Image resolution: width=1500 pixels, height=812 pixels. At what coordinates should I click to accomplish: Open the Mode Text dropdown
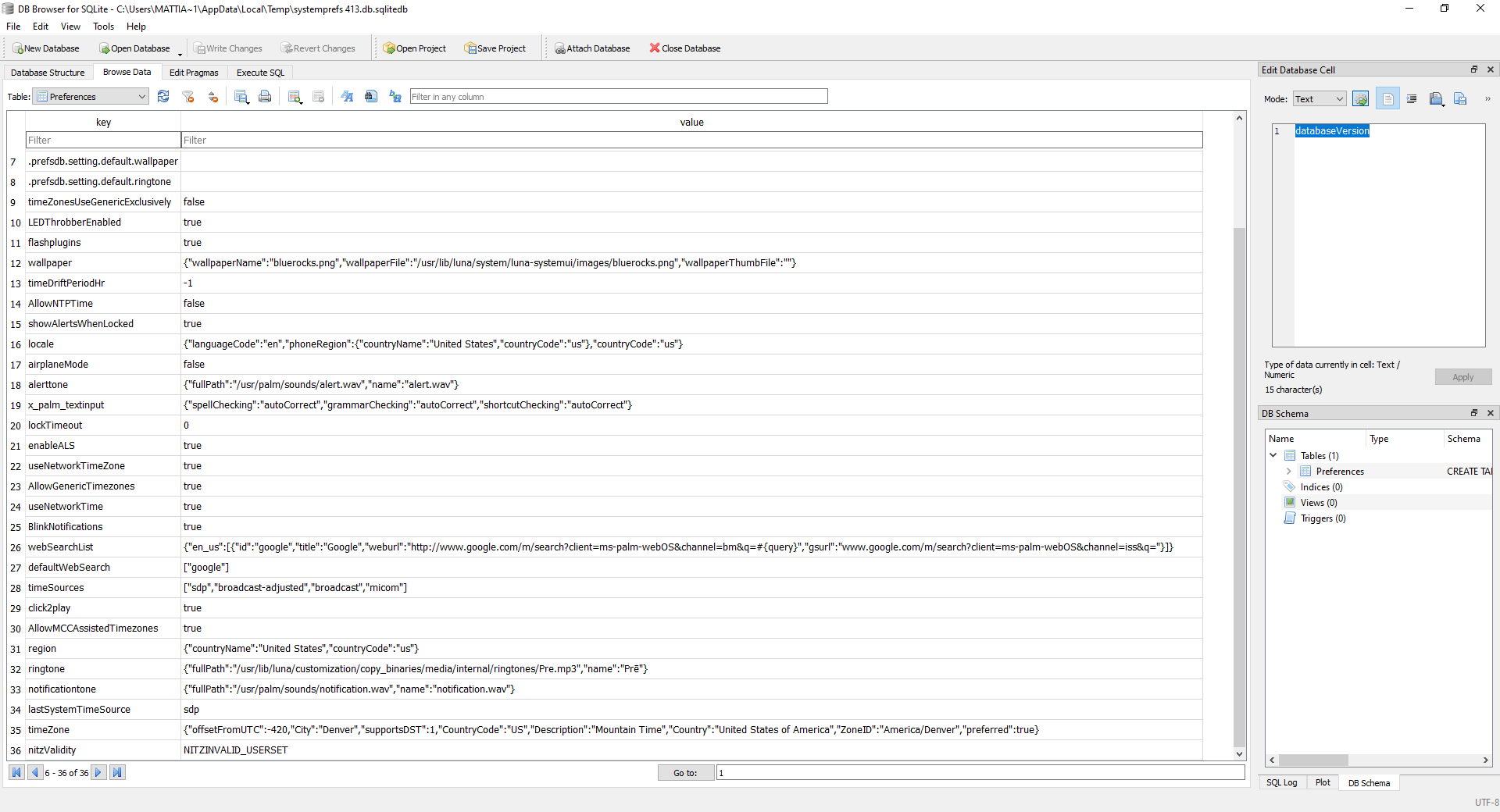1319,99
